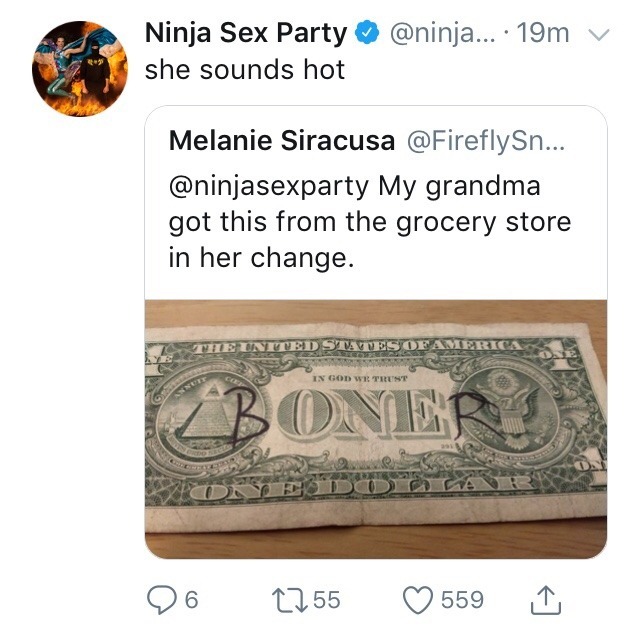Open Ninja Sex Party profile avatar
The width and height of the screenshot is (639, 629).
tap(81, 68)
